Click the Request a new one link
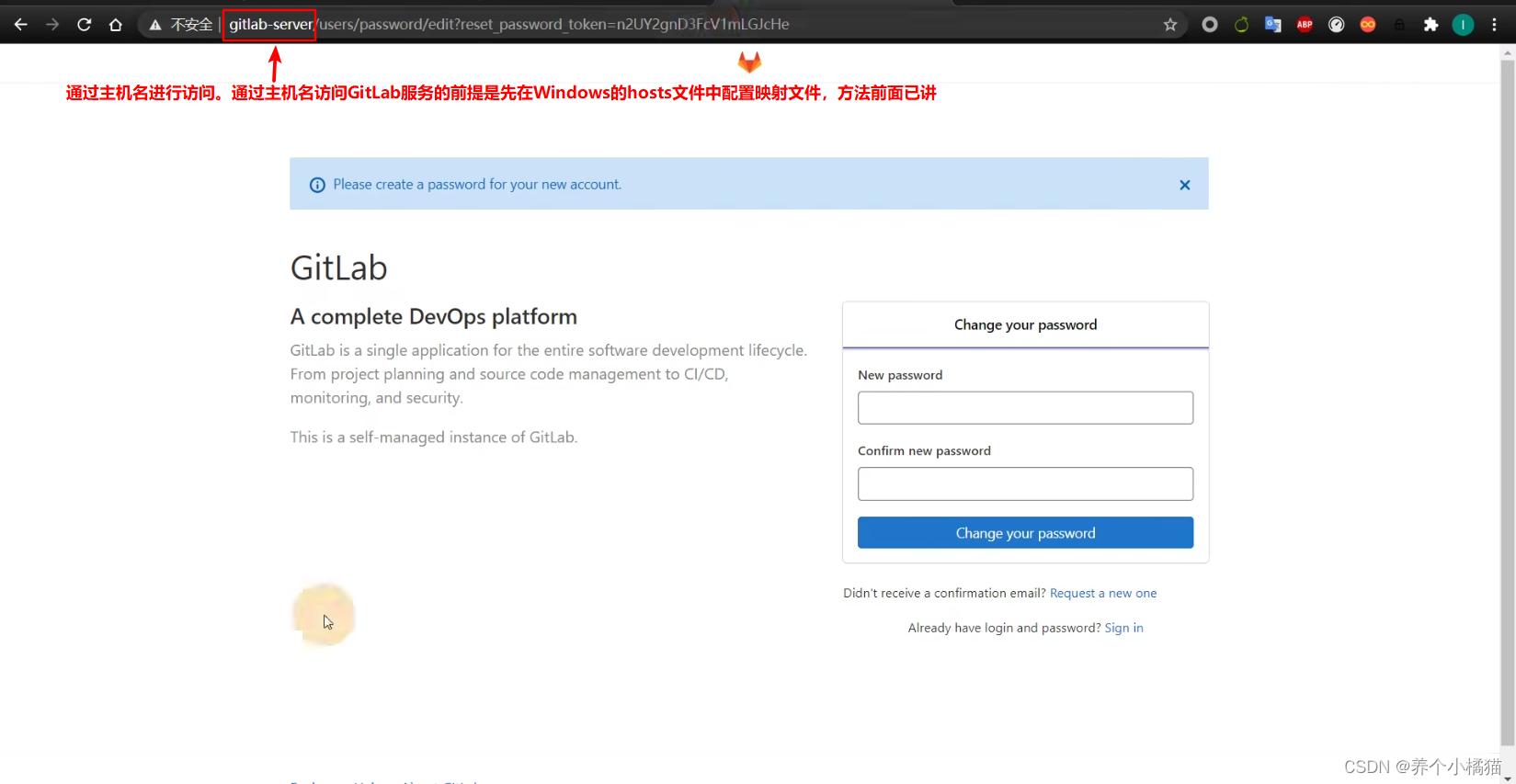The width and height of the screenshot is (1516, 784). (1103, 594)
